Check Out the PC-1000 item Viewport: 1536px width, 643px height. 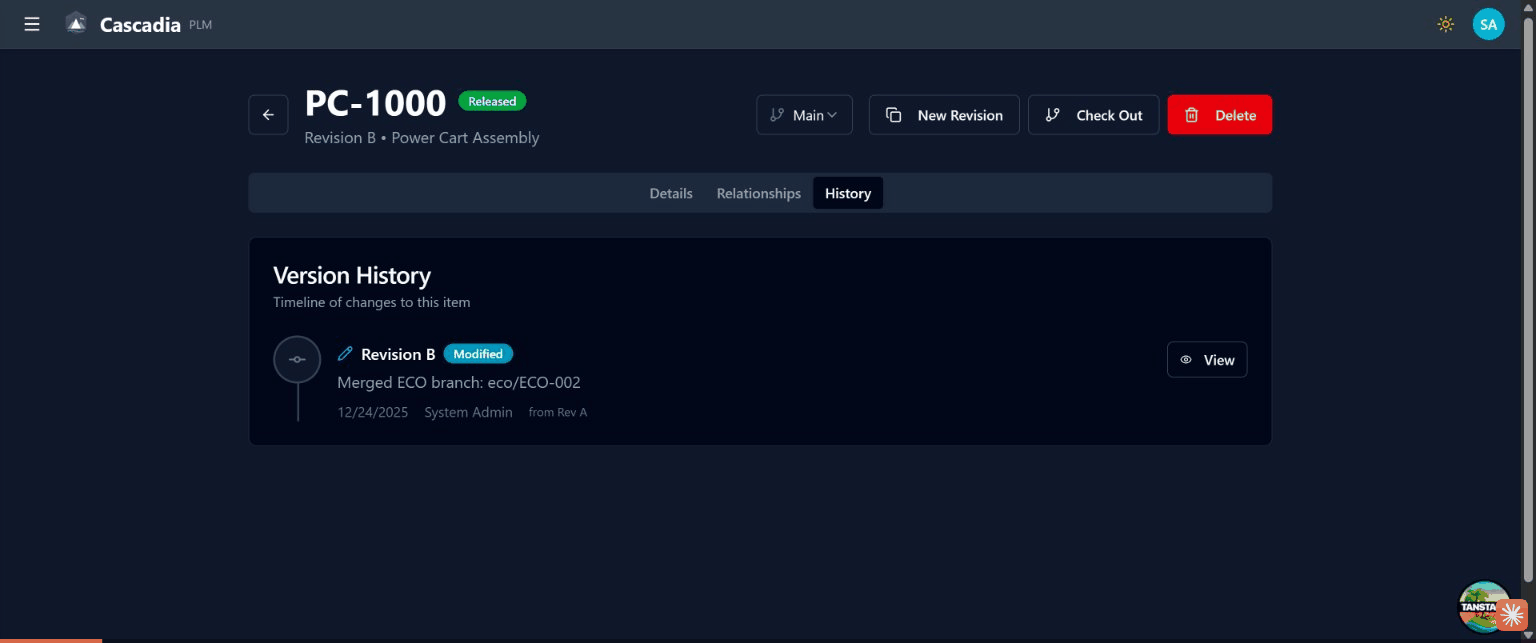point(1093,115)
